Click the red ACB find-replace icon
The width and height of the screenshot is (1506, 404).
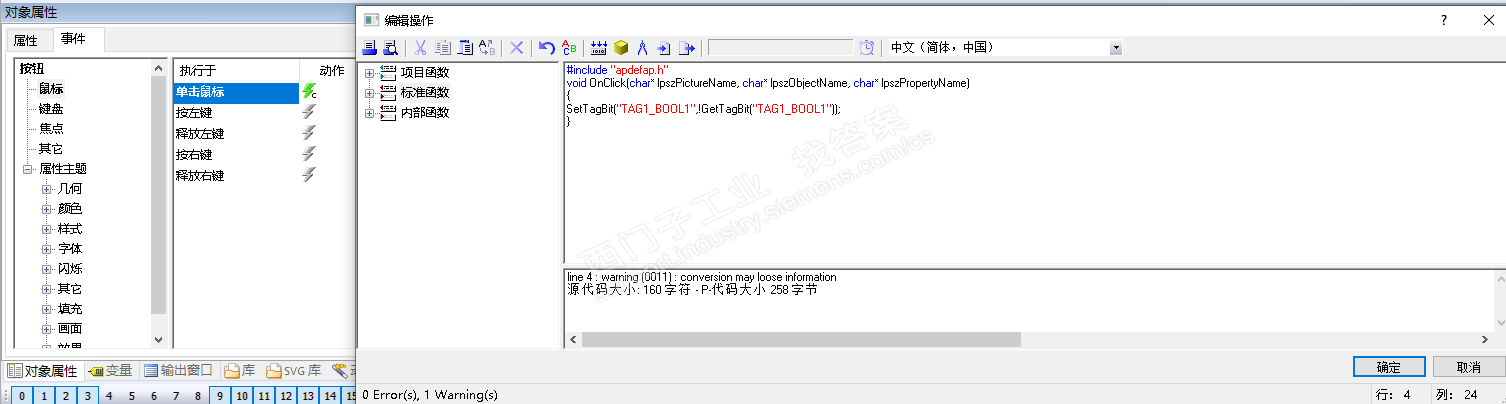[x=570, y=47]
